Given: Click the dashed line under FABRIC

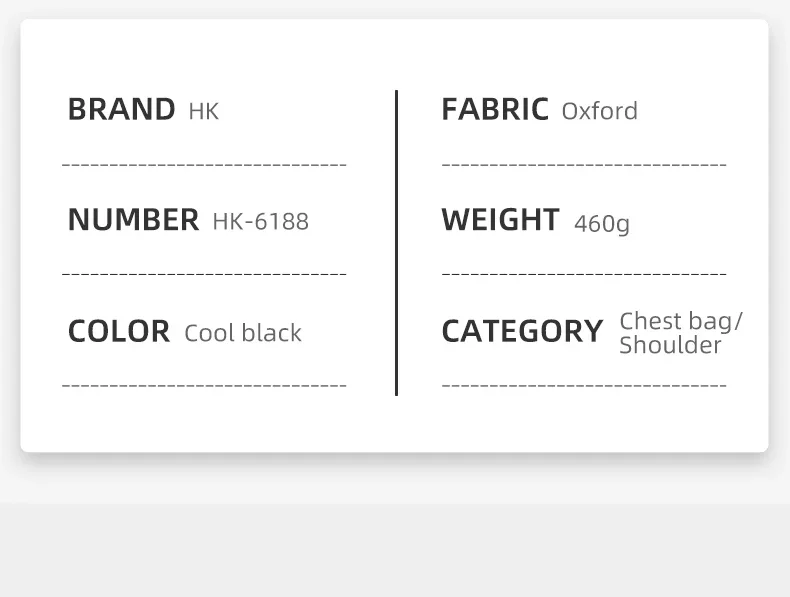Looking at the screenshot, I should (584, 164).
